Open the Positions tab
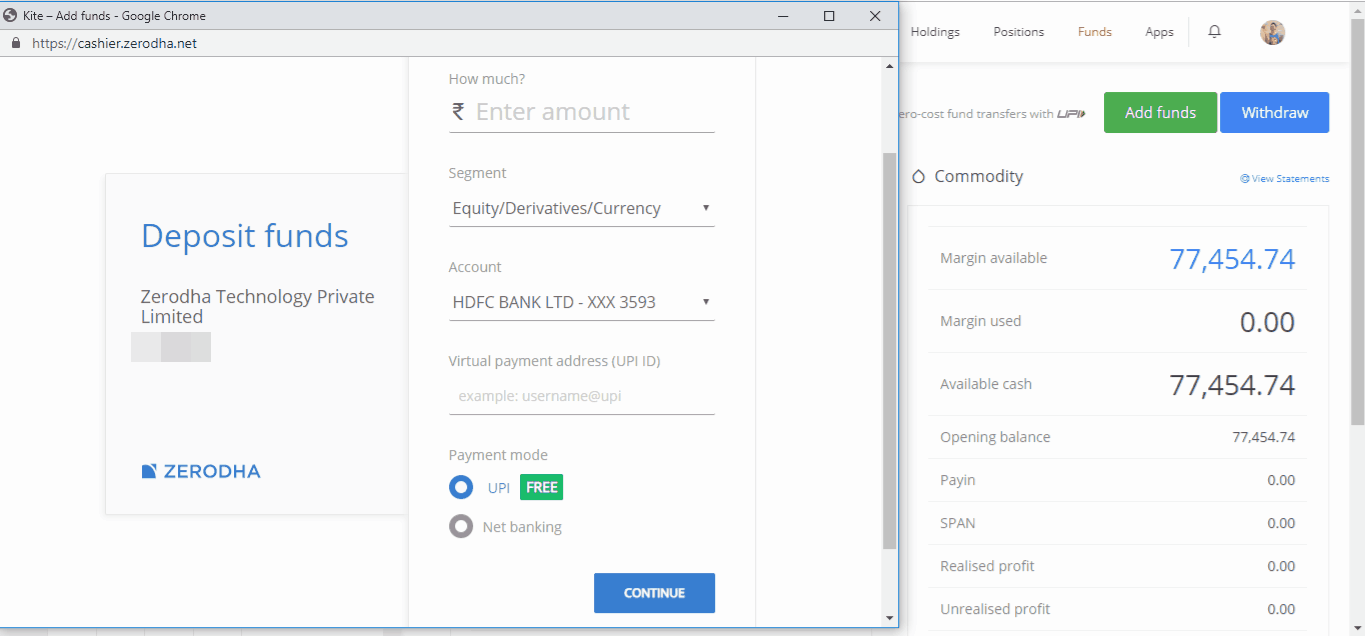Viewport: 1365px width, 636px height. tap(1019, 32)
